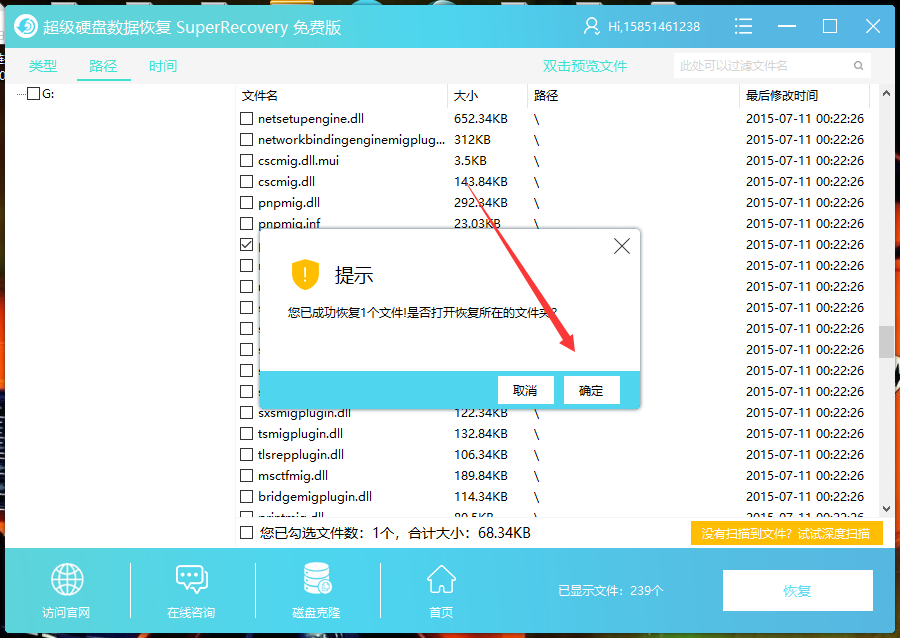The width and height of the screenshot is (900, 638).
Task: Check the tlsrepplugin.dll checkbox
Action: click(246, 455)
